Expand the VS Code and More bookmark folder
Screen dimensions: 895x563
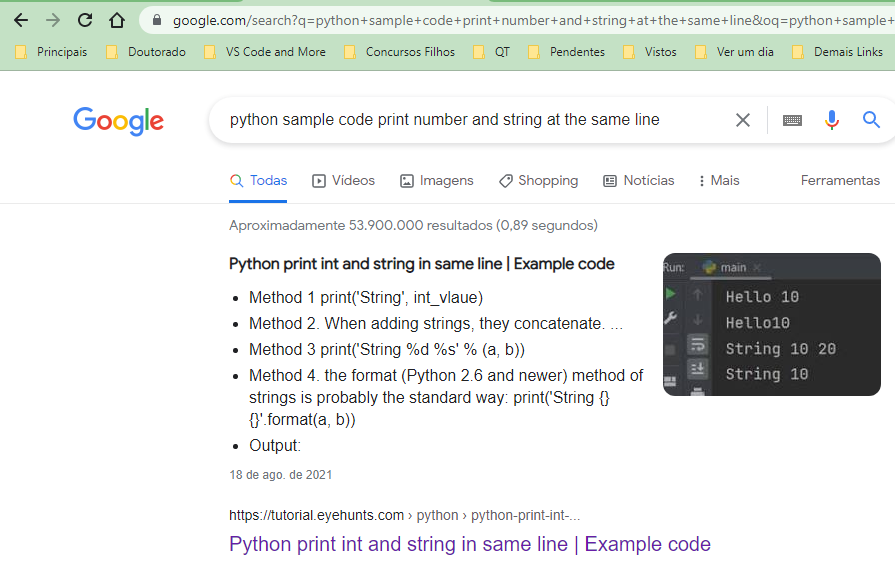(x=265, y=52)
